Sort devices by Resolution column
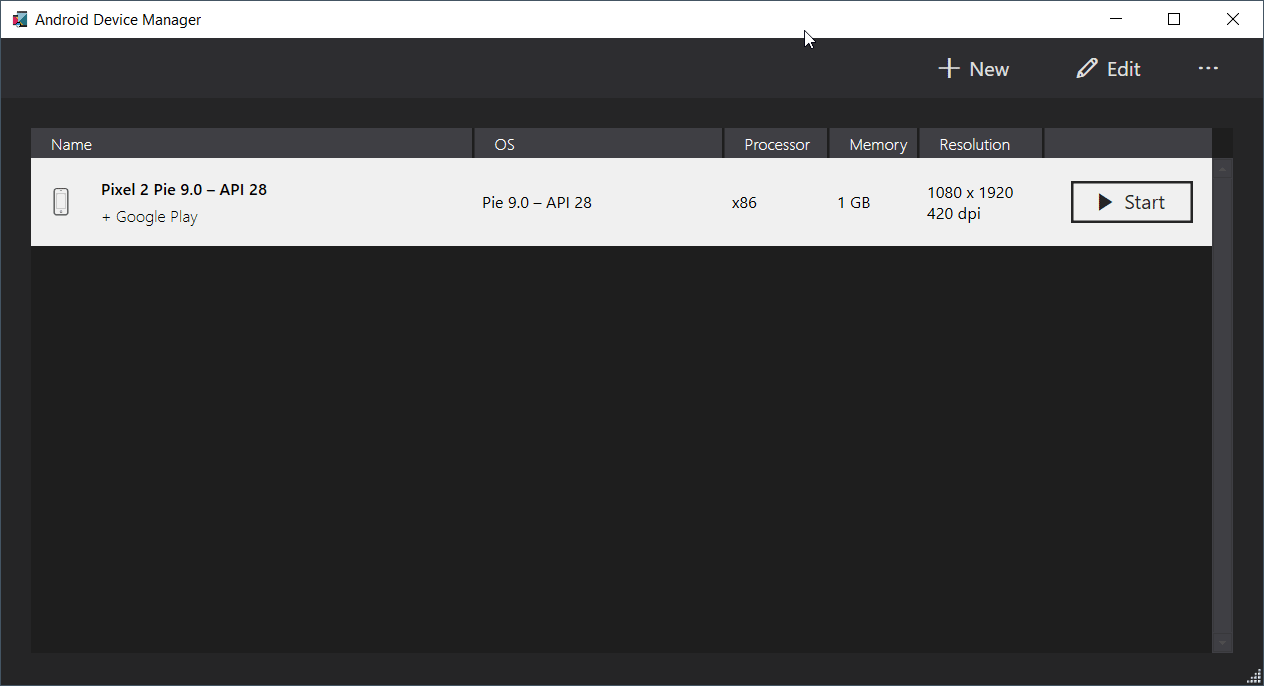Image resolution: width=1264 pixels, height=686 pixels. 981,144
